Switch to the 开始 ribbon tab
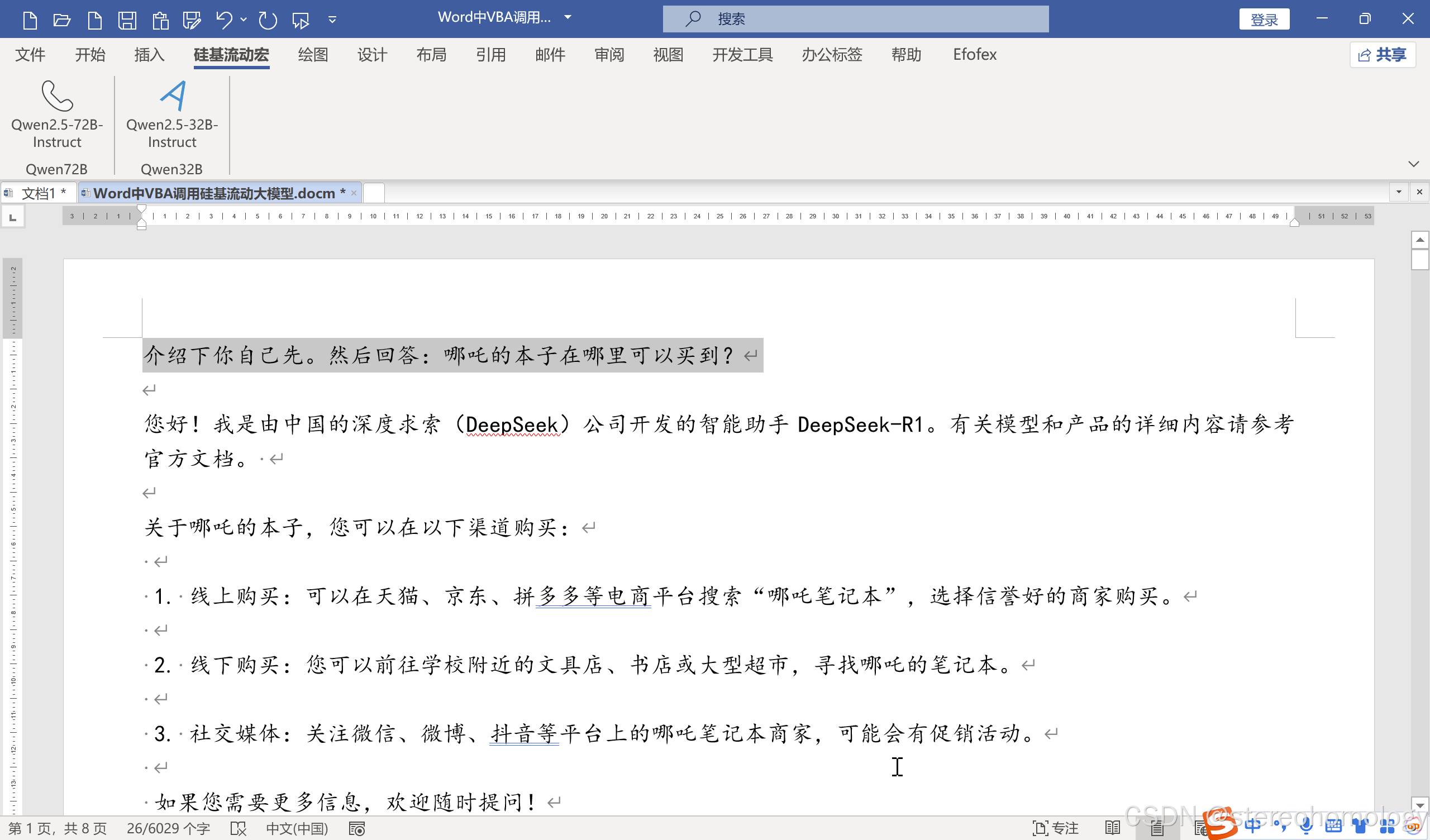1430x840 pixels. [x=90, y=55]
